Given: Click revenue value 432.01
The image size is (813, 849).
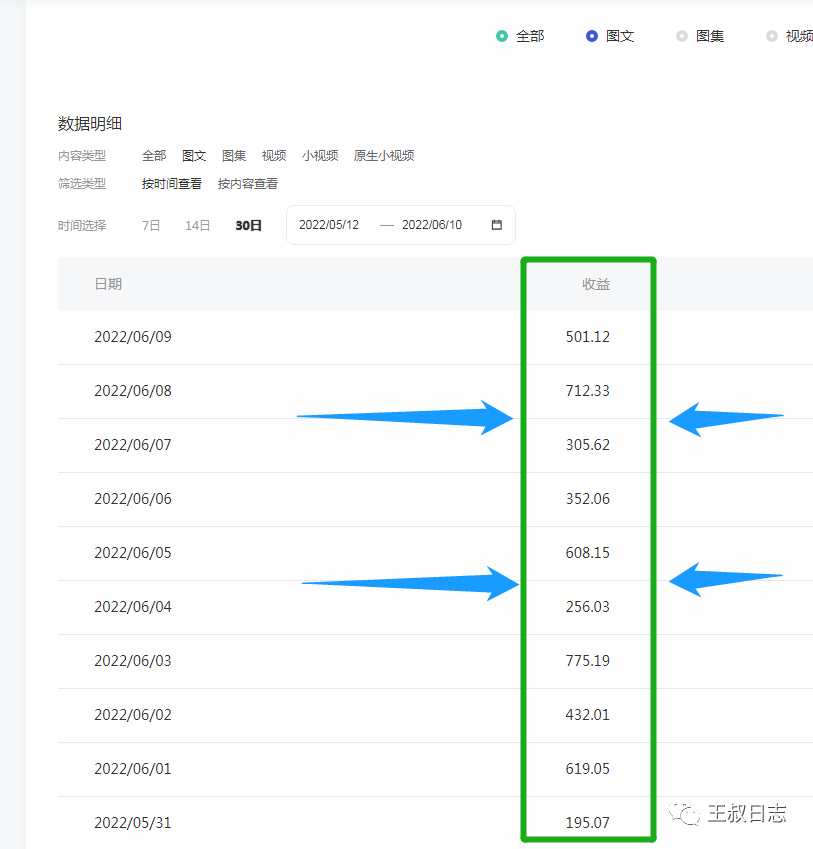Looking at the screenshot, I should tap(587, 715).
